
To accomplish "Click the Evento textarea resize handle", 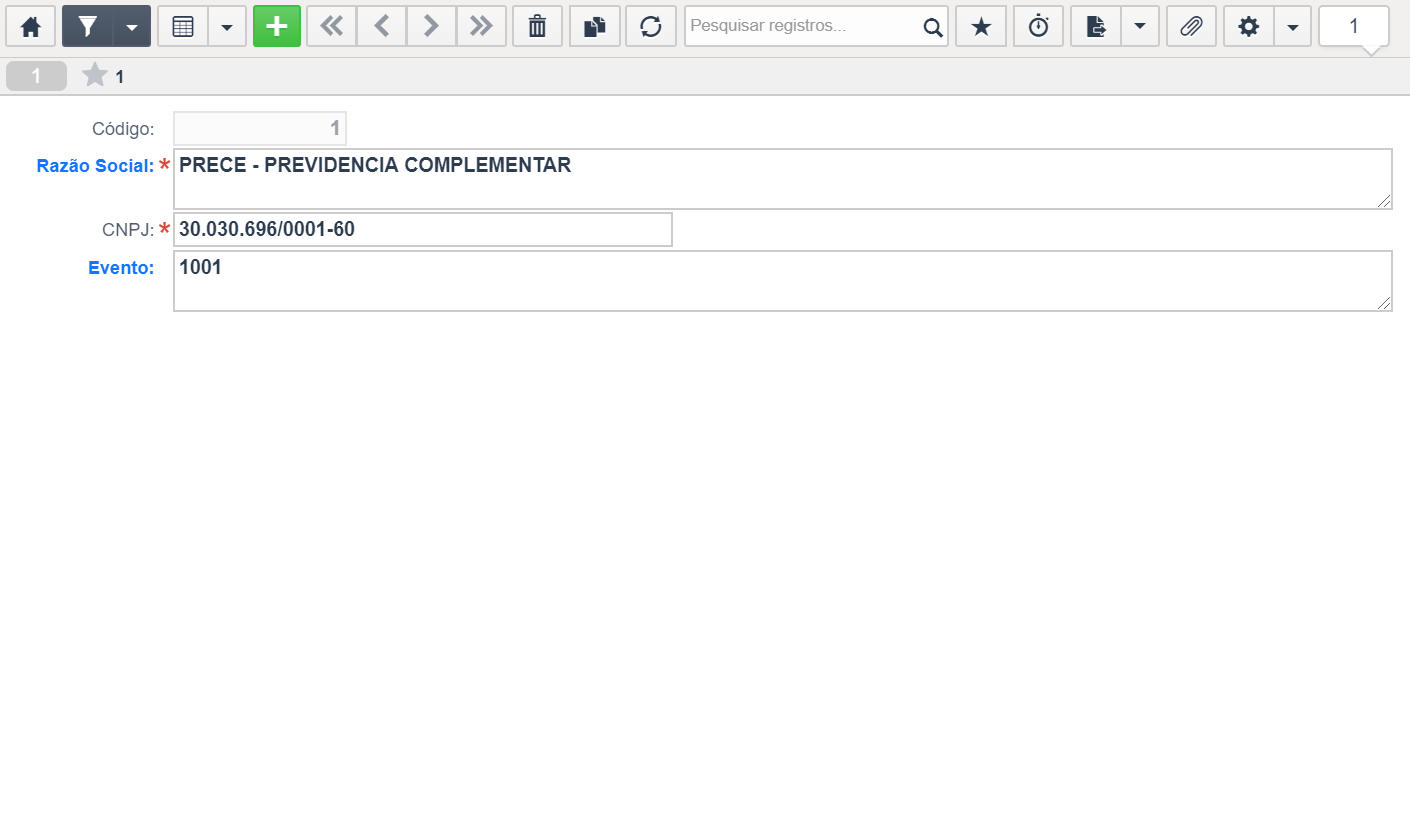I will click(1385, 304).
